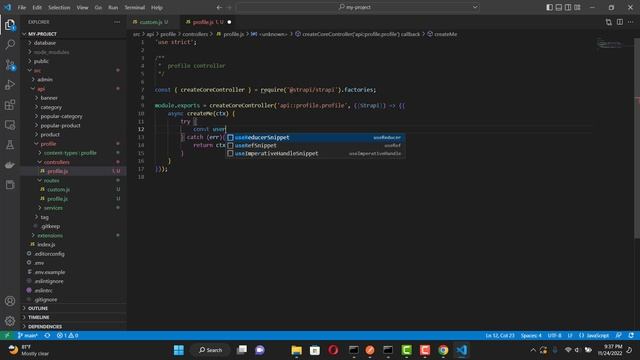Click the Opera icon in the taskbar
The image size is (640, 360).
[333, 350]
